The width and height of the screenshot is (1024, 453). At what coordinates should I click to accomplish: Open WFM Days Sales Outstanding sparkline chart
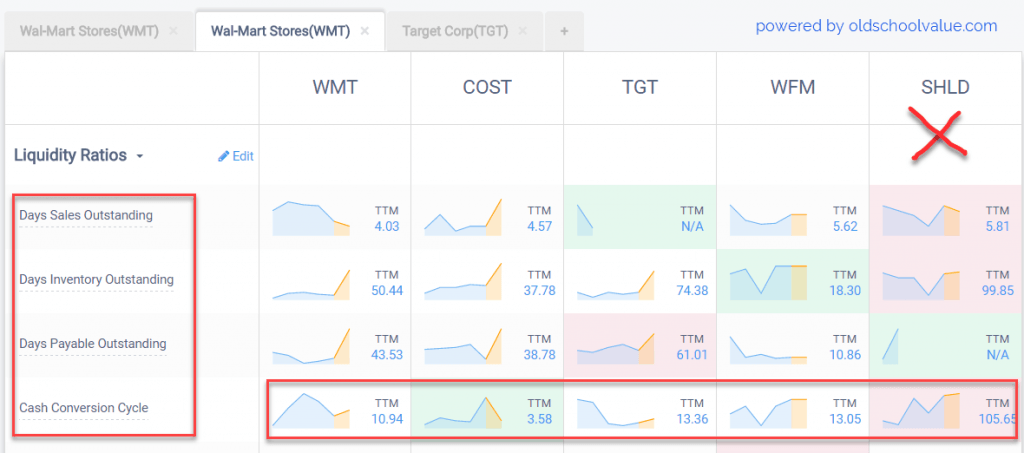tap(769, 220)
